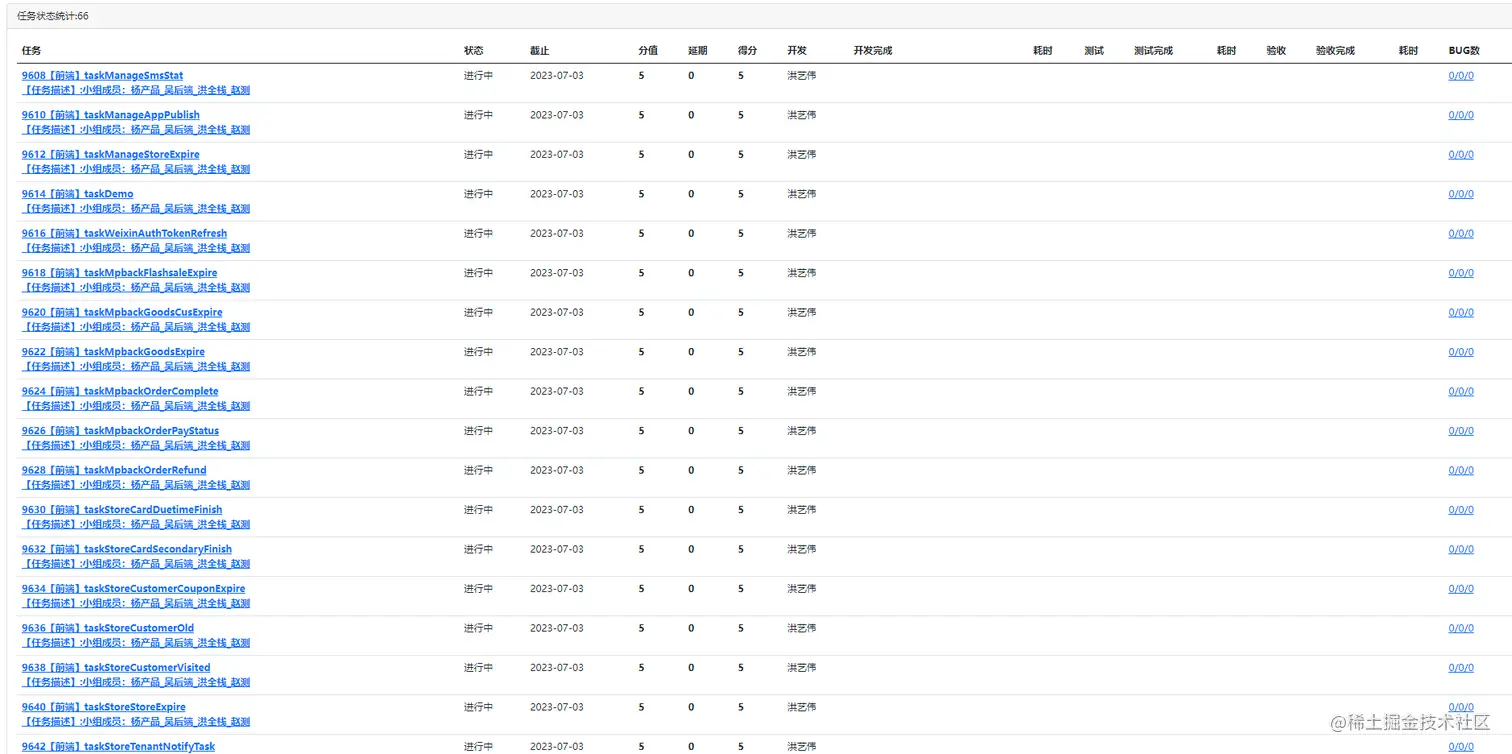This screenshot has width=1512, height=754.
Task: Open task 9632 taskStoreCardSecondaryFinish link
Action: click(x=127, y=550)
